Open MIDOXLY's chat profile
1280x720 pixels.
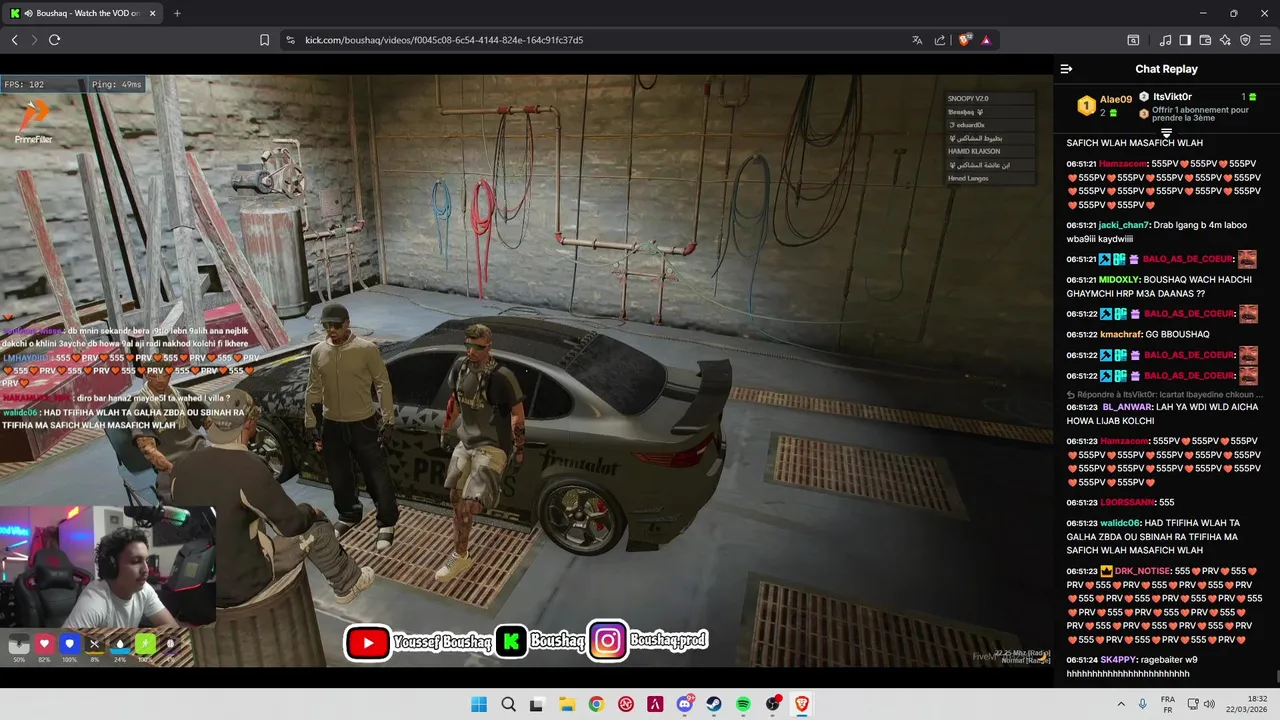pos(1119,280)
